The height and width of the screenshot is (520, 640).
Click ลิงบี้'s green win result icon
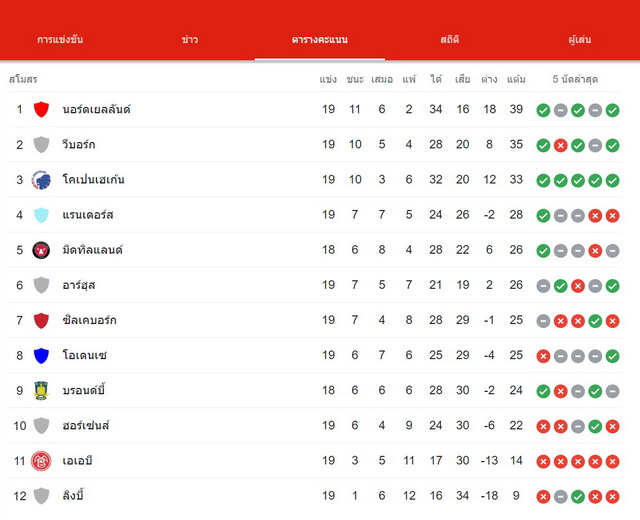coord(578,497)
